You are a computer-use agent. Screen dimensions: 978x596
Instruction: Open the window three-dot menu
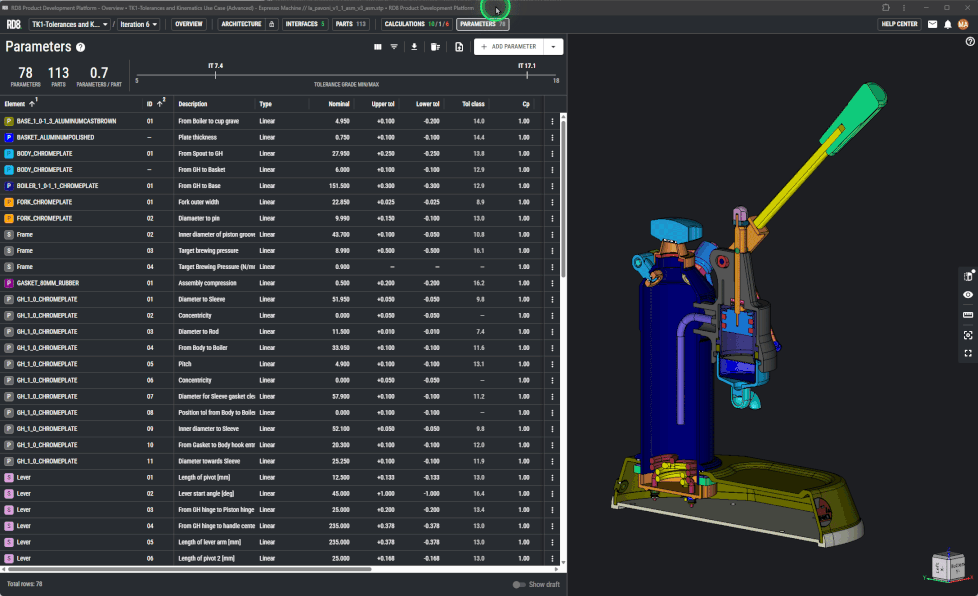tap(904, 7)
